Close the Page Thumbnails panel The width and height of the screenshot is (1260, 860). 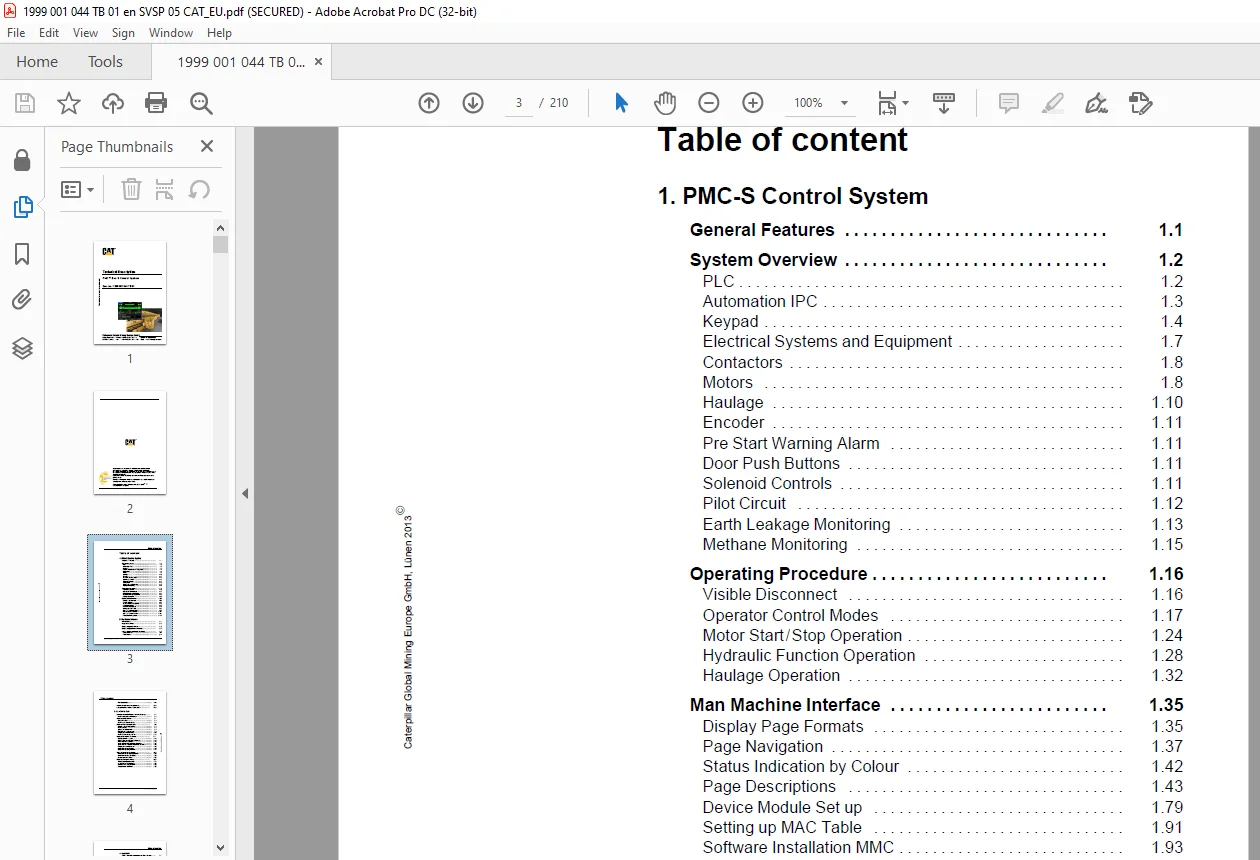click(x=207, y=146)
